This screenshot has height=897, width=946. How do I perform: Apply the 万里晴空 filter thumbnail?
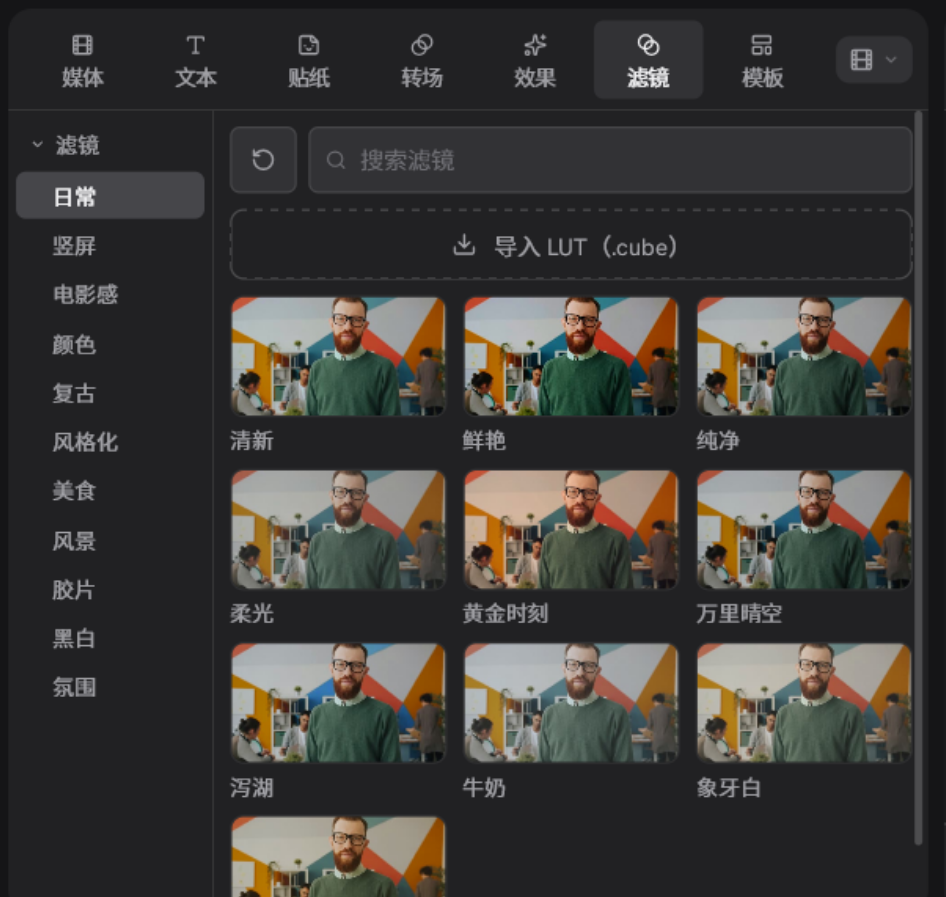tap(804, 530)
